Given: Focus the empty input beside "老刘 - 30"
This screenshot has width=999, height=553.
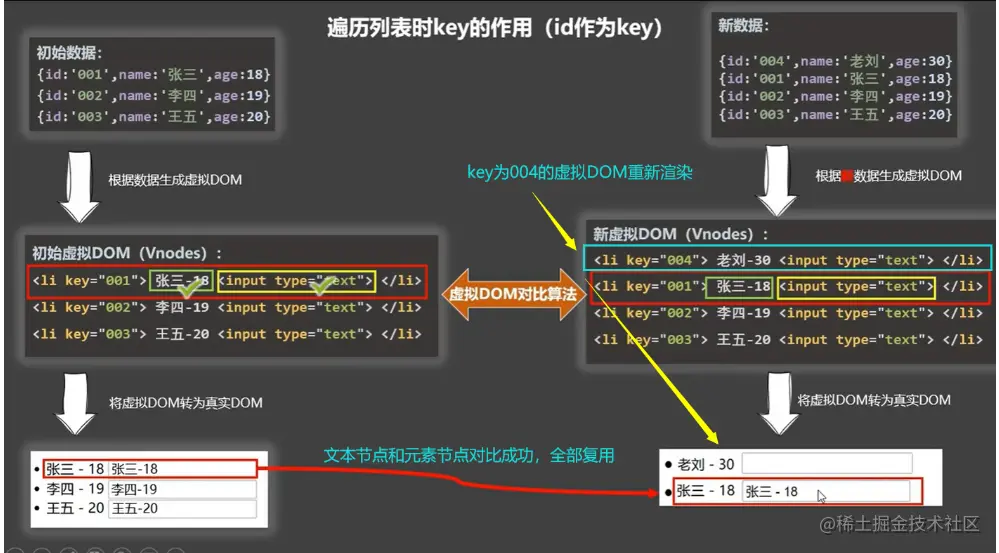Looking at the screenshot, I should tap(827, 464).
